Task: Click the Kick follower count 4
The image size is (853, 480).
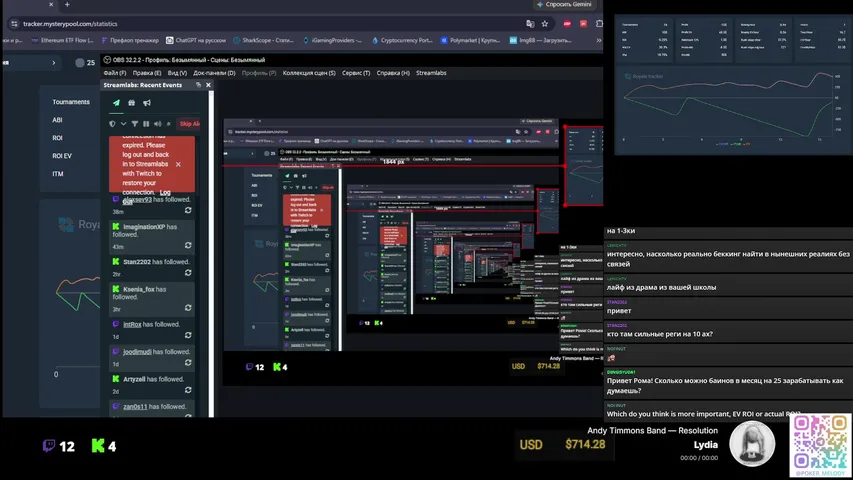Action: click(103, 447)
